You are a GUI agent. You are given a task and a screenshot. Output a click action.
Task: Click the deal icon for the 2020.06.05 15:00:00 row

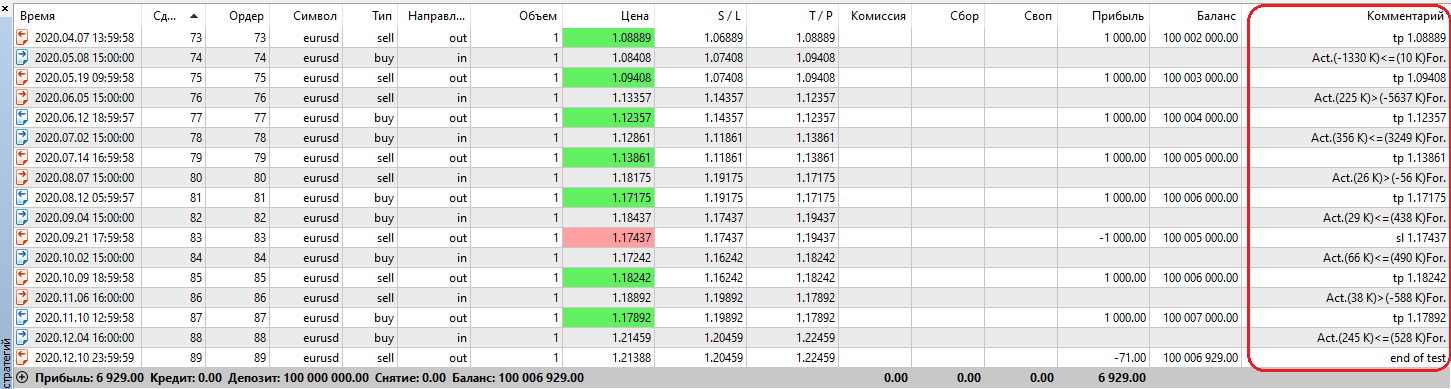tap(23, 97)
